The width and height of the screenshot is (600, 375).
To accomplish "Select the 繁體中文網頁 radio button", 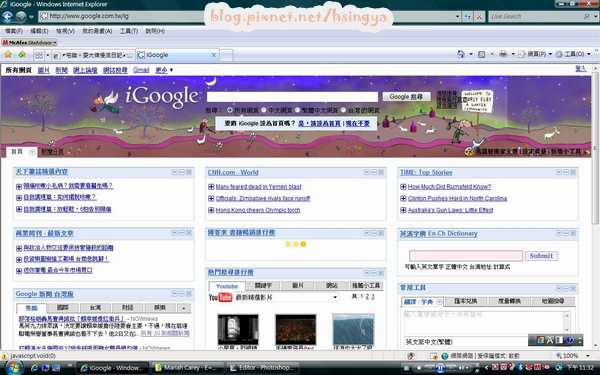I will click(x=297, y=110).
